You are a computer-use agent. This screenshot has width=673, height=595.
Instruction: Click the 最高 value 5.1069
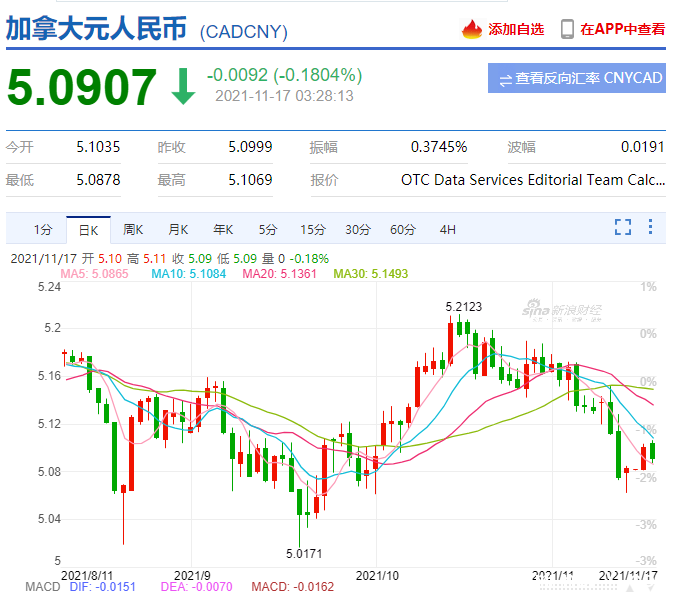pyautogui.click(x=250, y=179)
